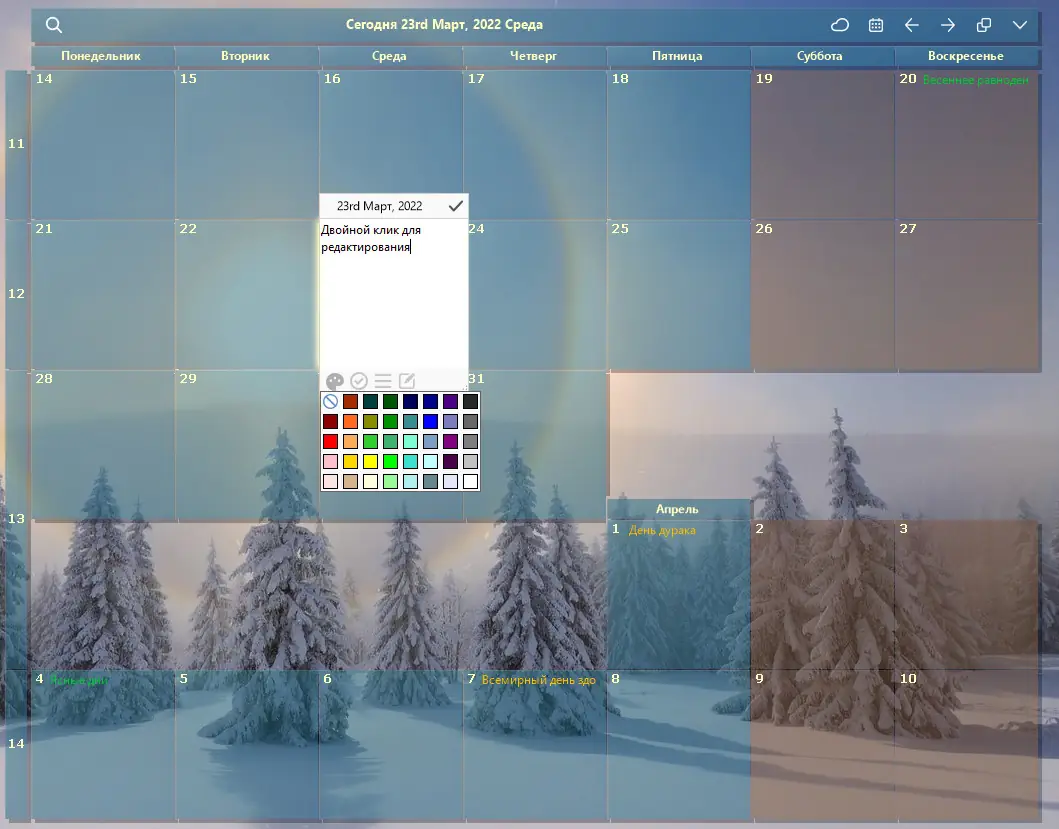Click the Пятница column header

coord(677,56)
